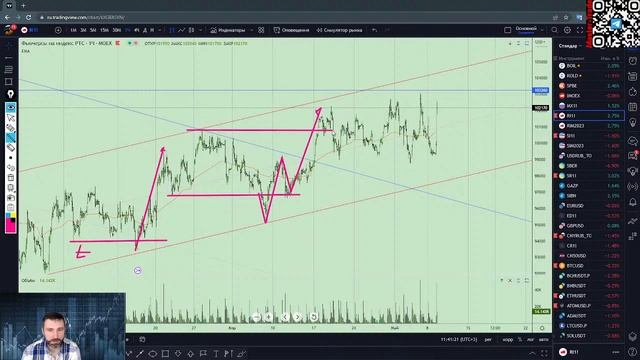Image resolution: width=640 pixels, height=360 pixels.
Task: Switch to the 1H timeframe
Action: coord(128,30)
